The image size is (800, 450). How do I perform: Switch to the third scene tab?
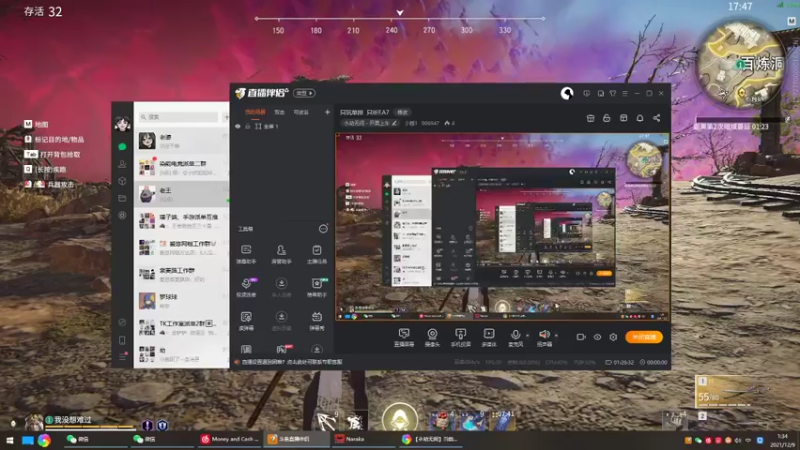point(301,112)
